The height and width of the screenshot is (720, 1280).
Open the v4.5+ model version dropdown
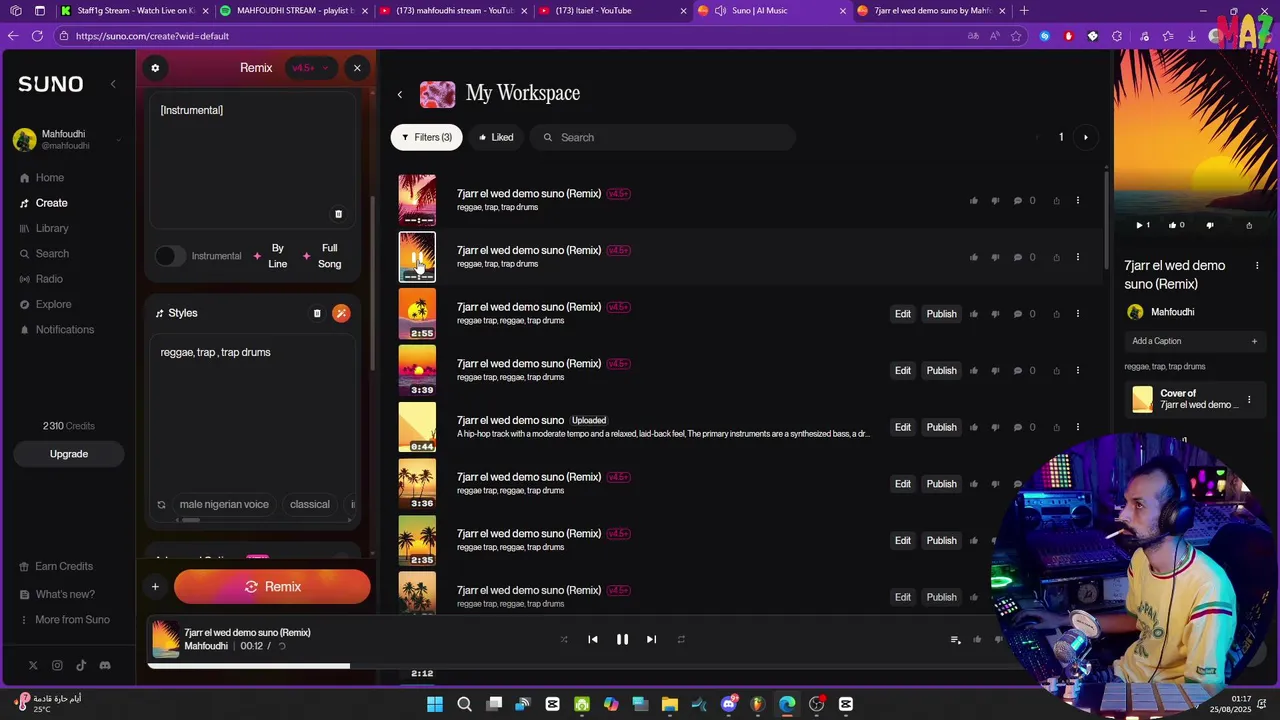pyautogui.click(x=310, y=68)
